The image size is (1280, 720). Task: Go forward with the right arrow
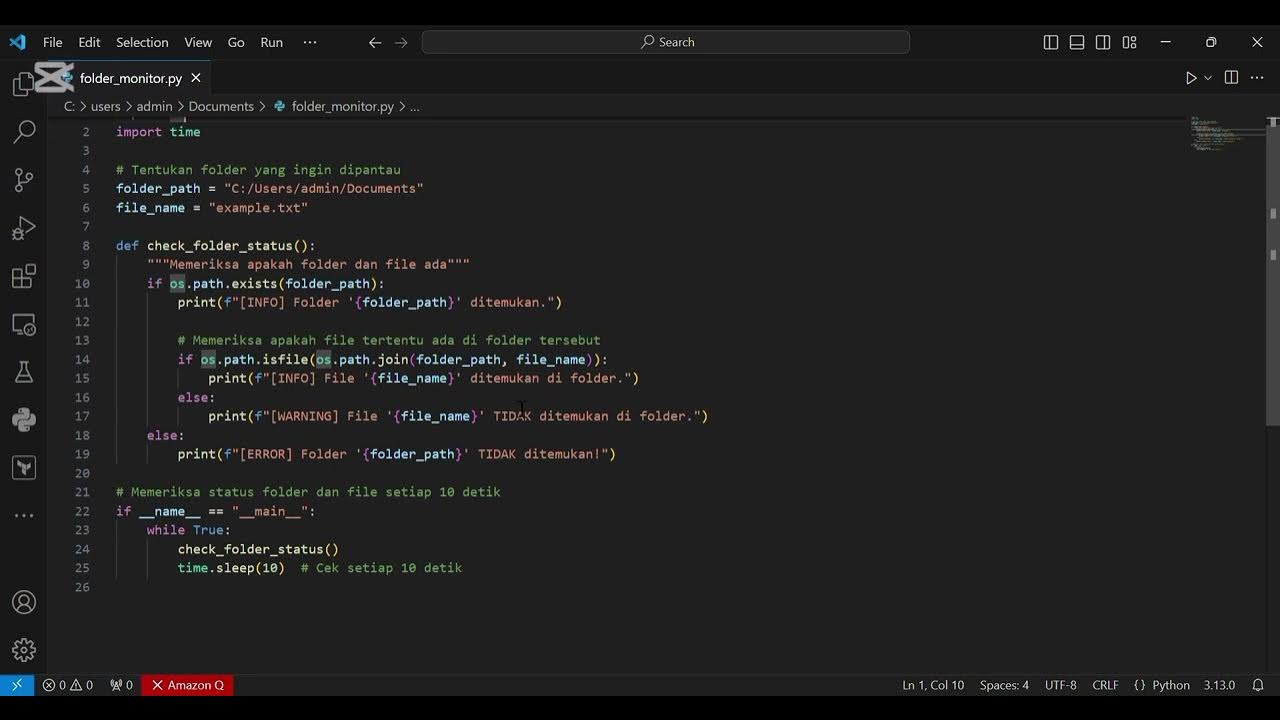[401, 42]
